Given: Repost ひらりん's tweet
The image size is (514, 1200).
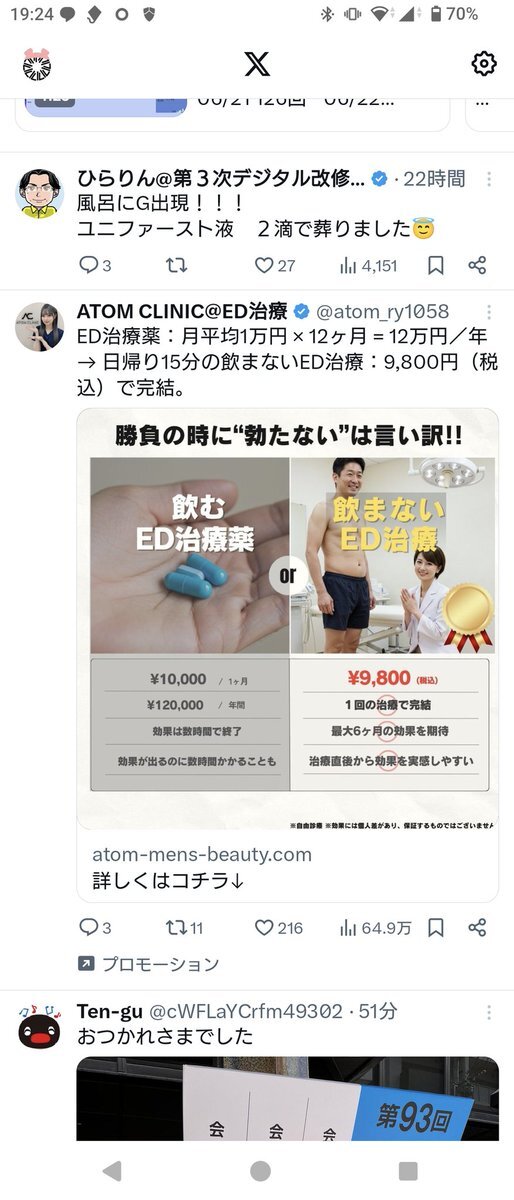Looking at the screenshot, I should (177, 265).
